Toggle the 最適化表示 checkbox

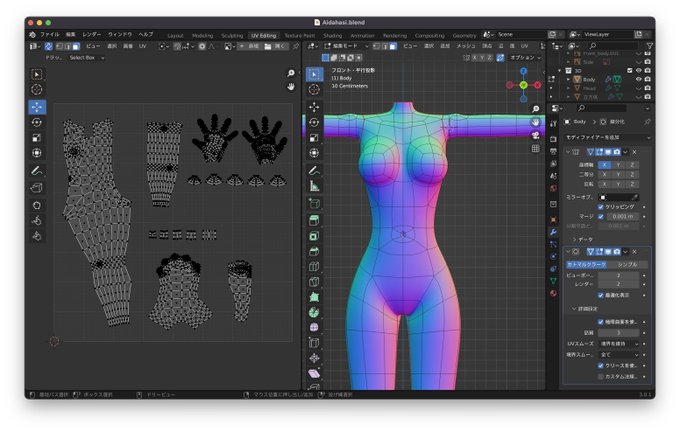pyautogui.click(x=601, y=295)
